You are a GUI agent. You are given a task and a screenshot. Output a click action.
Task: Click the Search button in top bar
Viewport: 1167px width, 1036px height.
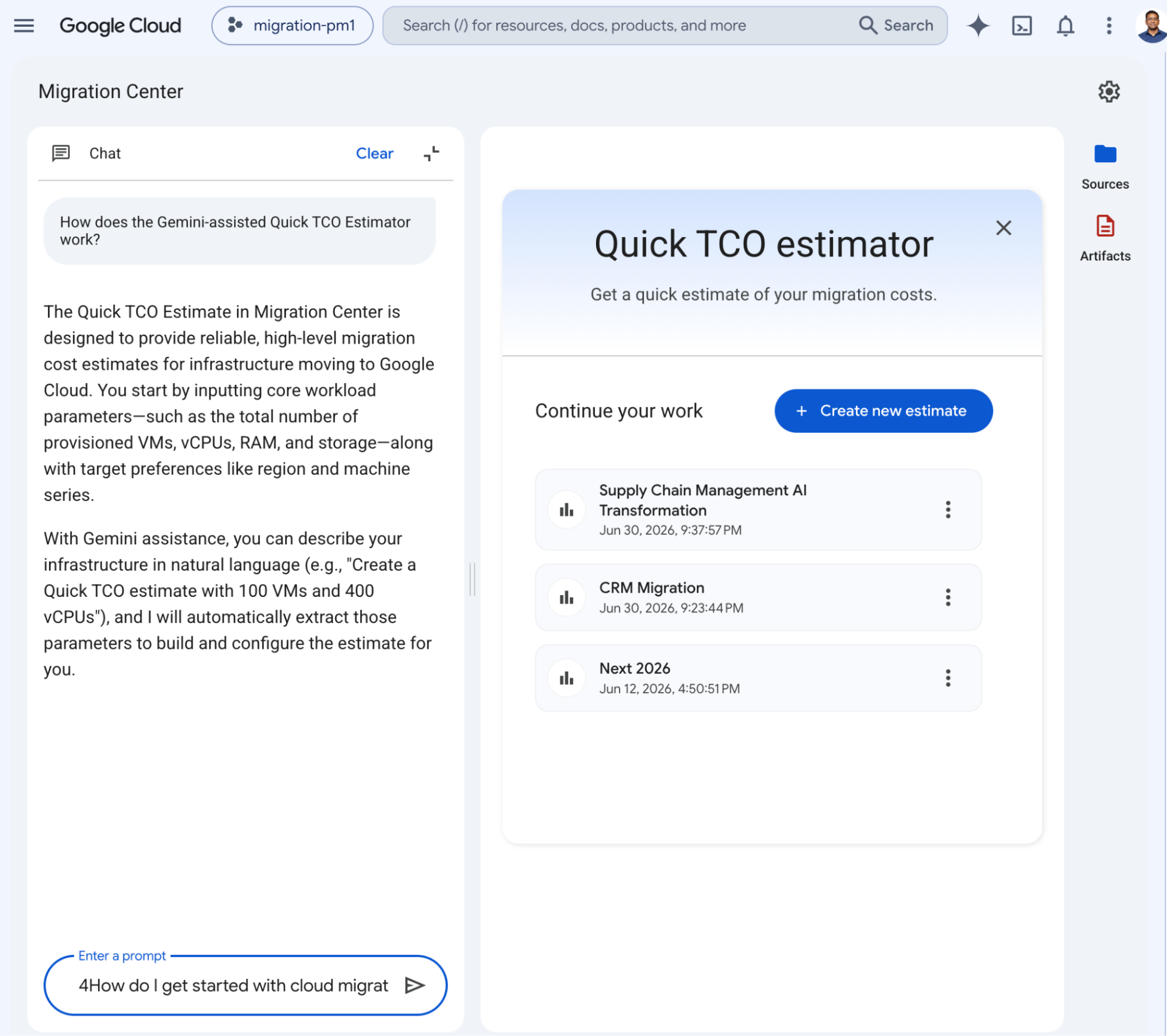tap(896, 26)
